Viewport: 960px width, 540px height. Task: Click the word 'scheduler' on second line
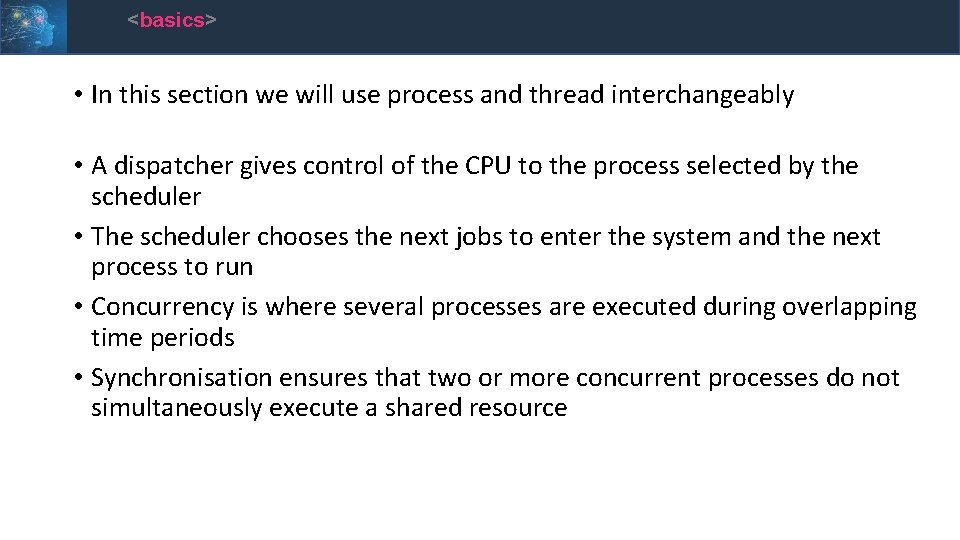tap(146, 197)
